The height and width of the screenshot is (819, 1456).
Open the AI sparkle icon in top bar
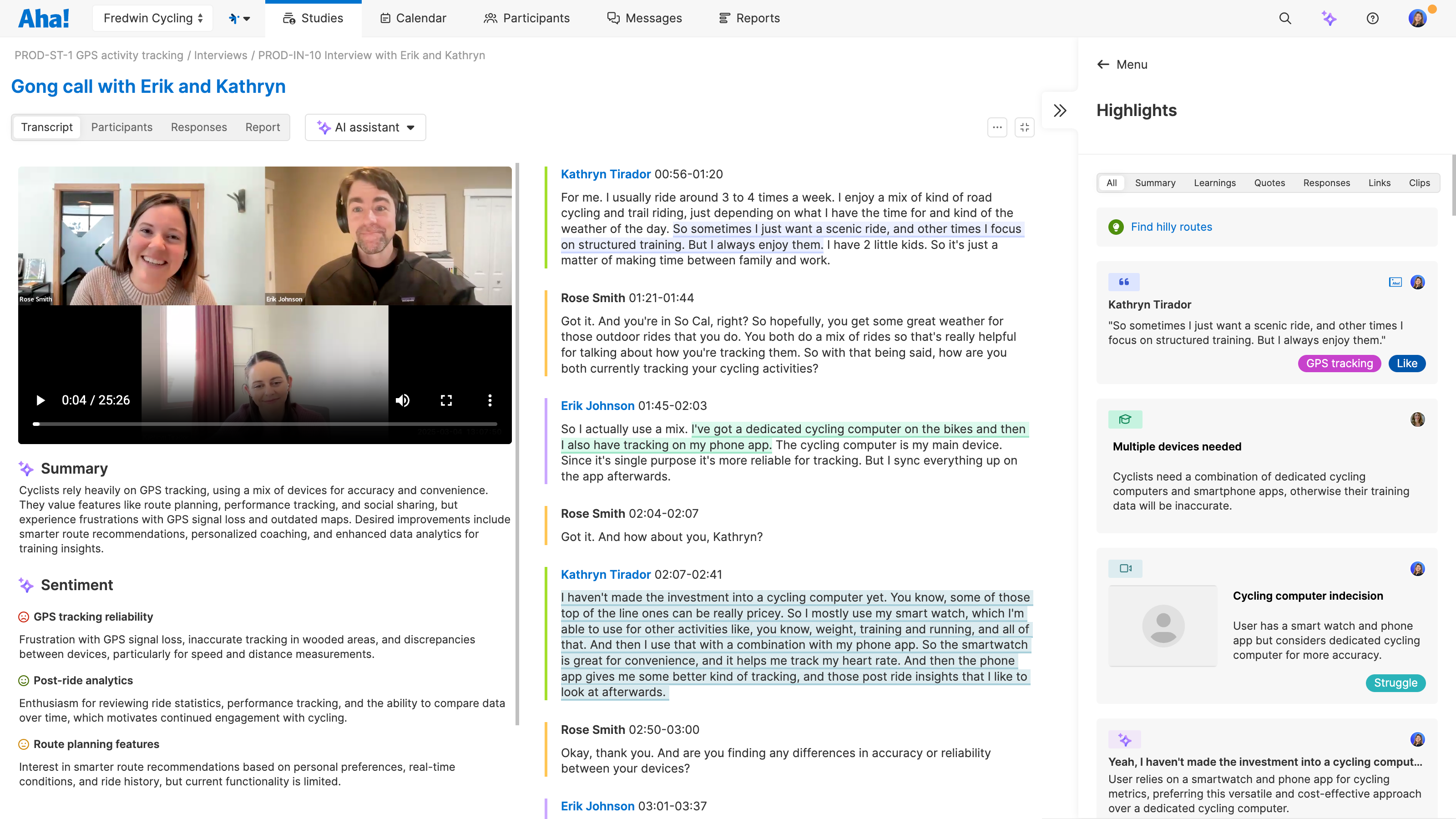click(x=1329, y=18)
